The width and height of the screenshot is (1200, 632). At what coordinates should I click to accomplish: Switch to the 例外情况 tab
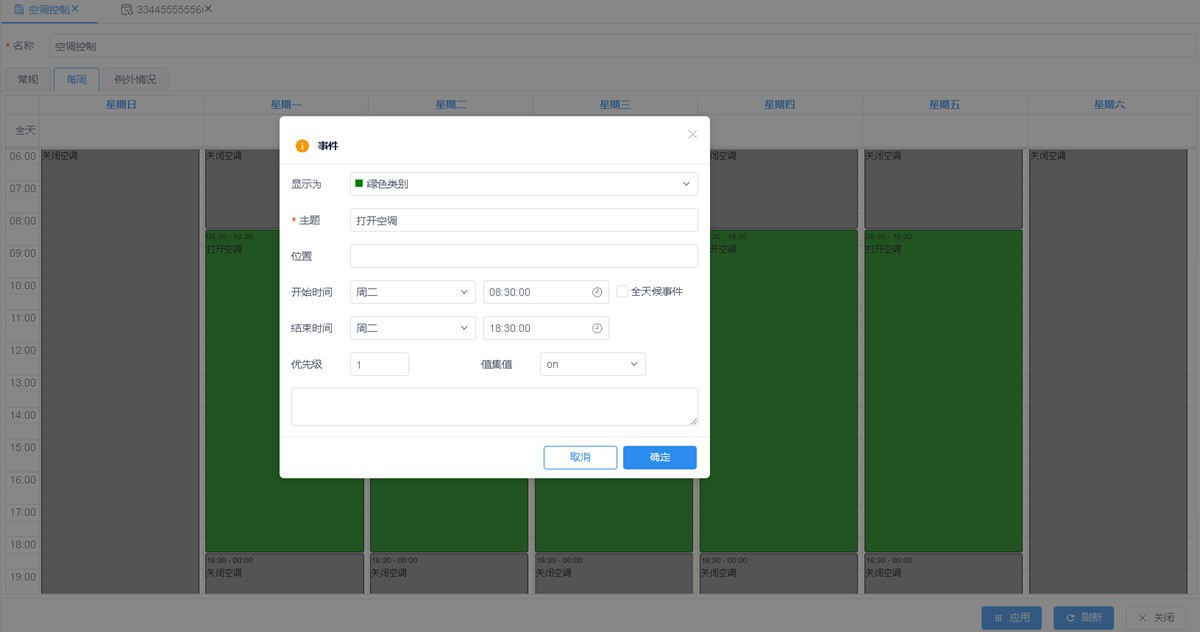135,79
